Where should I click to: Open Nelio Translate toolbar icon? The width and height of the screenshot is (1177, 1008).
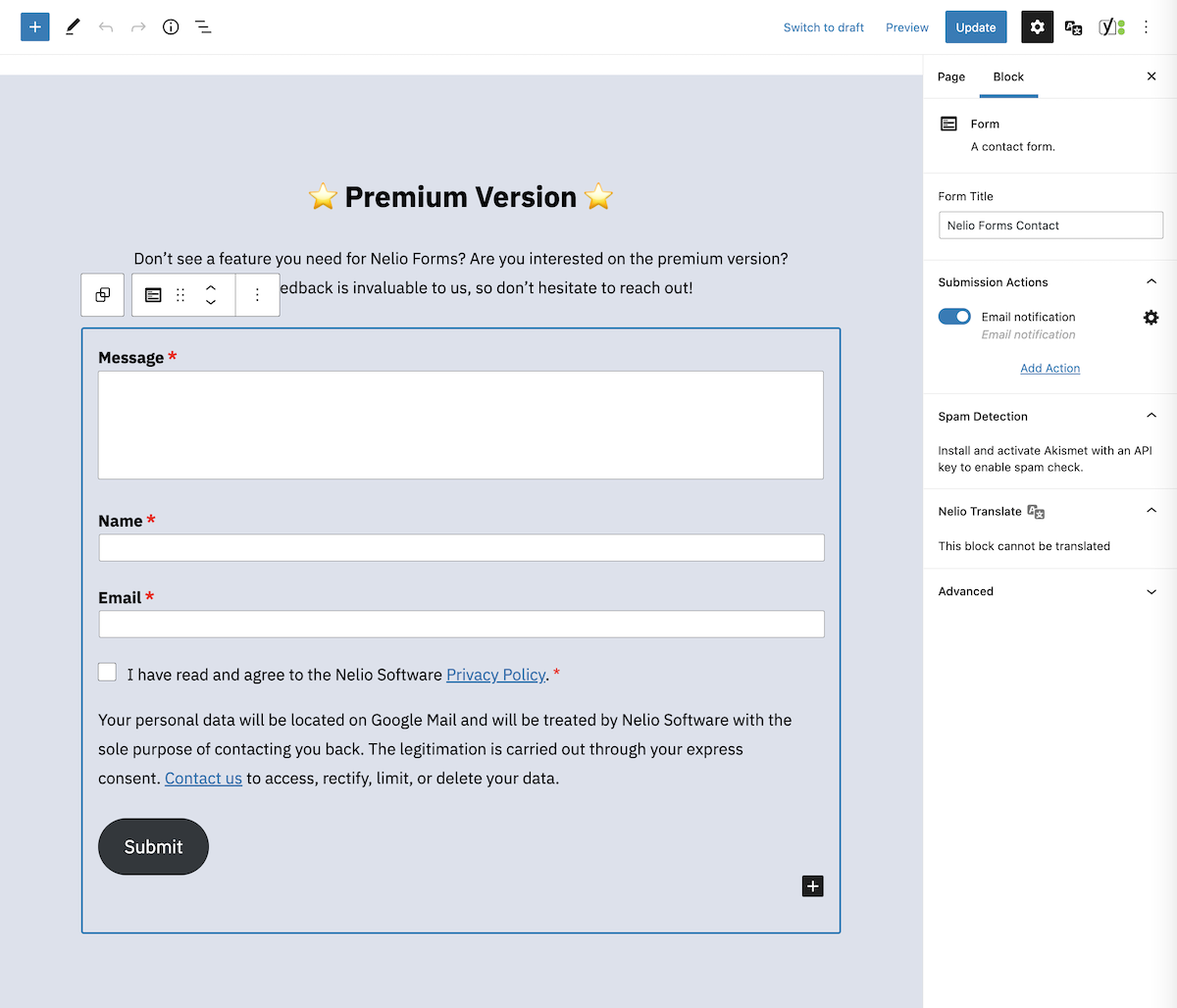pyautogui.click(x=1074, y=27)
